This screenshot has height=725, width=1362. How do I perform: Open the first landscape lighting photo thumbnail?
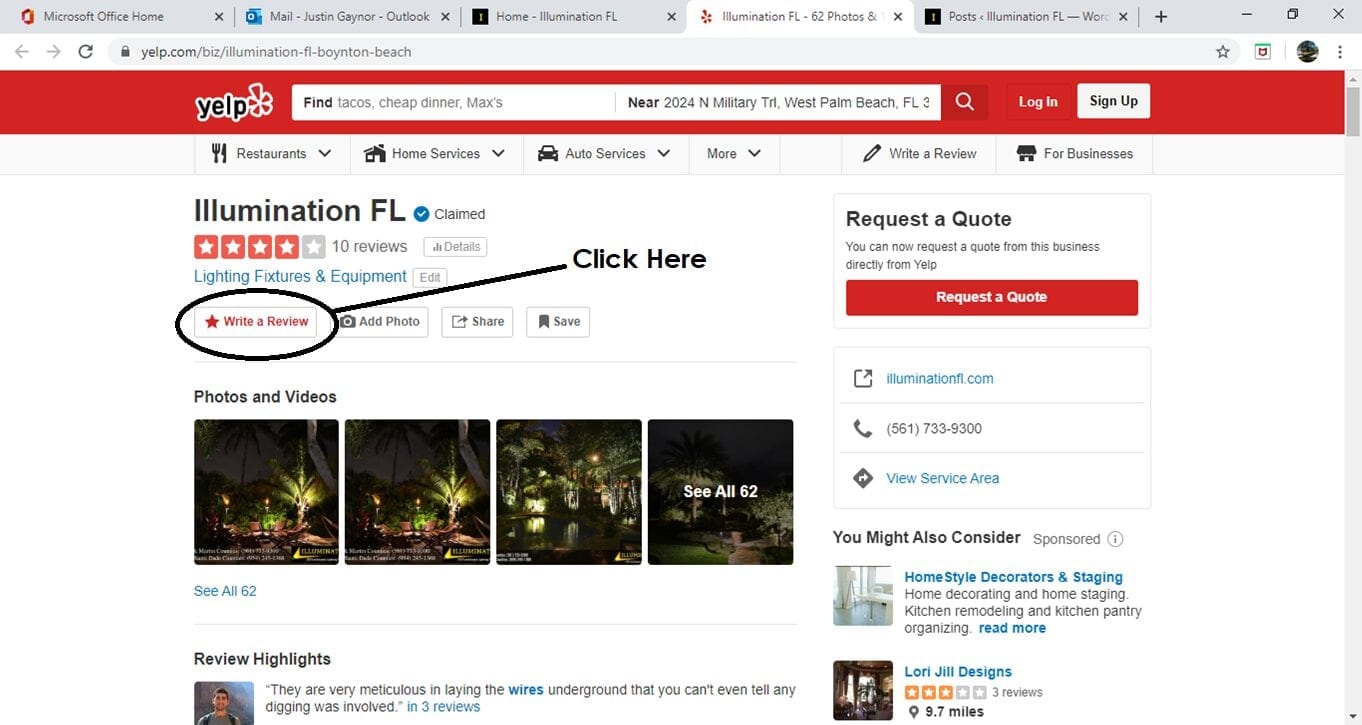[266, 492]
